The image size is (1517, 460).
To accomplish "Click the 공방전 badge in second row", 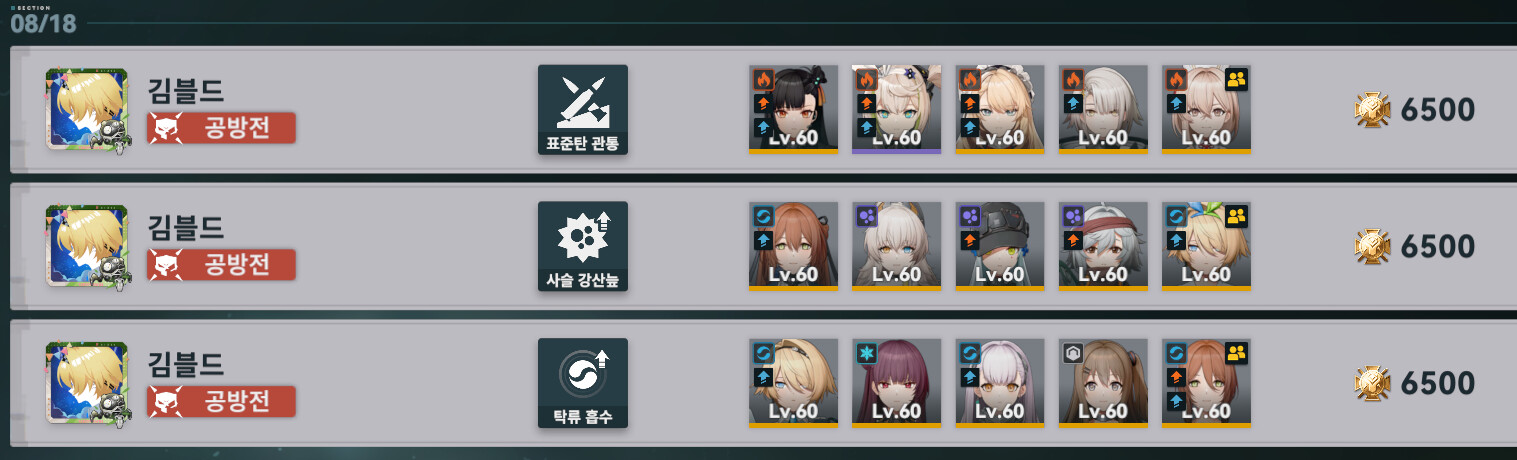I will pyautogui.click(x=222, y=265).
